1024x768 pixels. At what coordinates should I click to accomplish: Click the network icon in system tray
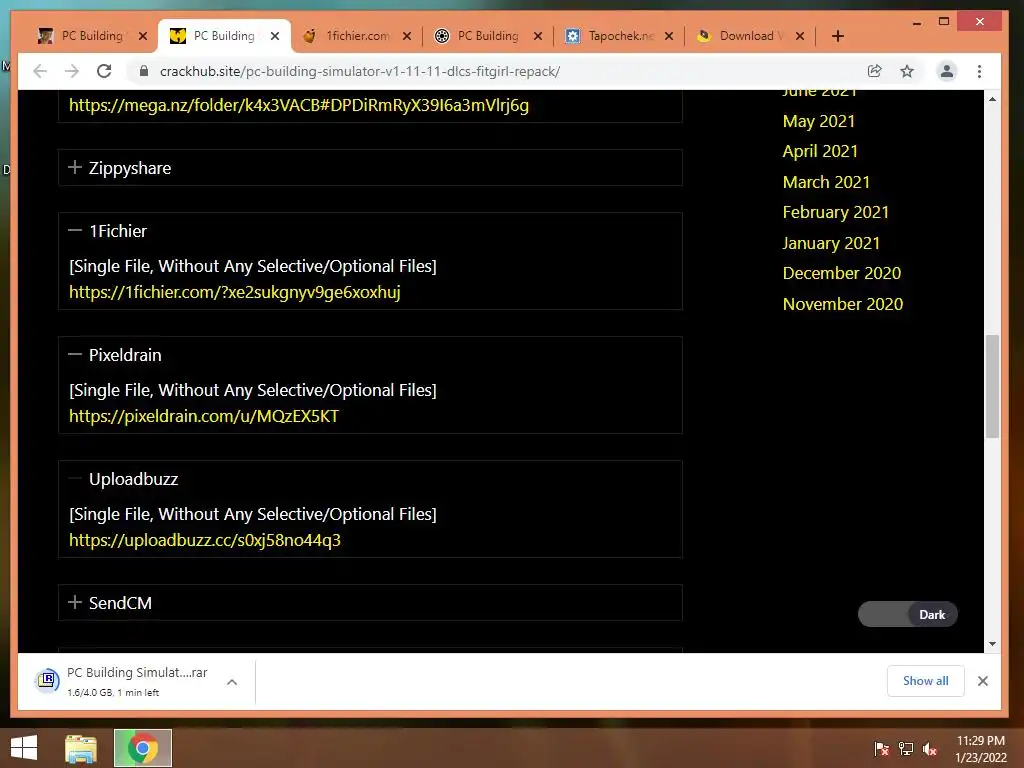pos(906,748)
